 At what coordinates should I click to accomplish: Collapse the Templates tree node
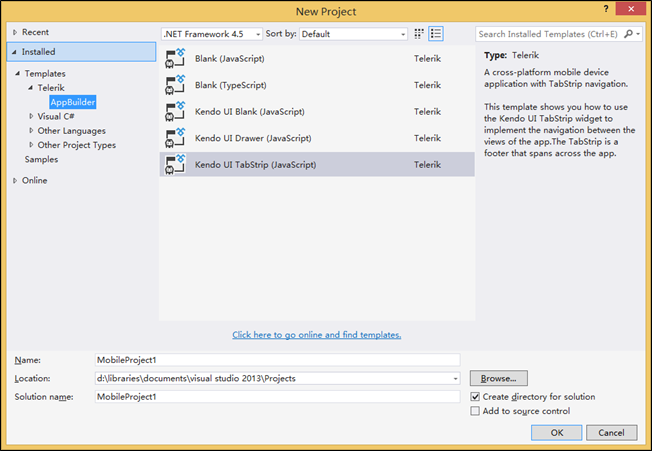[17, 74]
